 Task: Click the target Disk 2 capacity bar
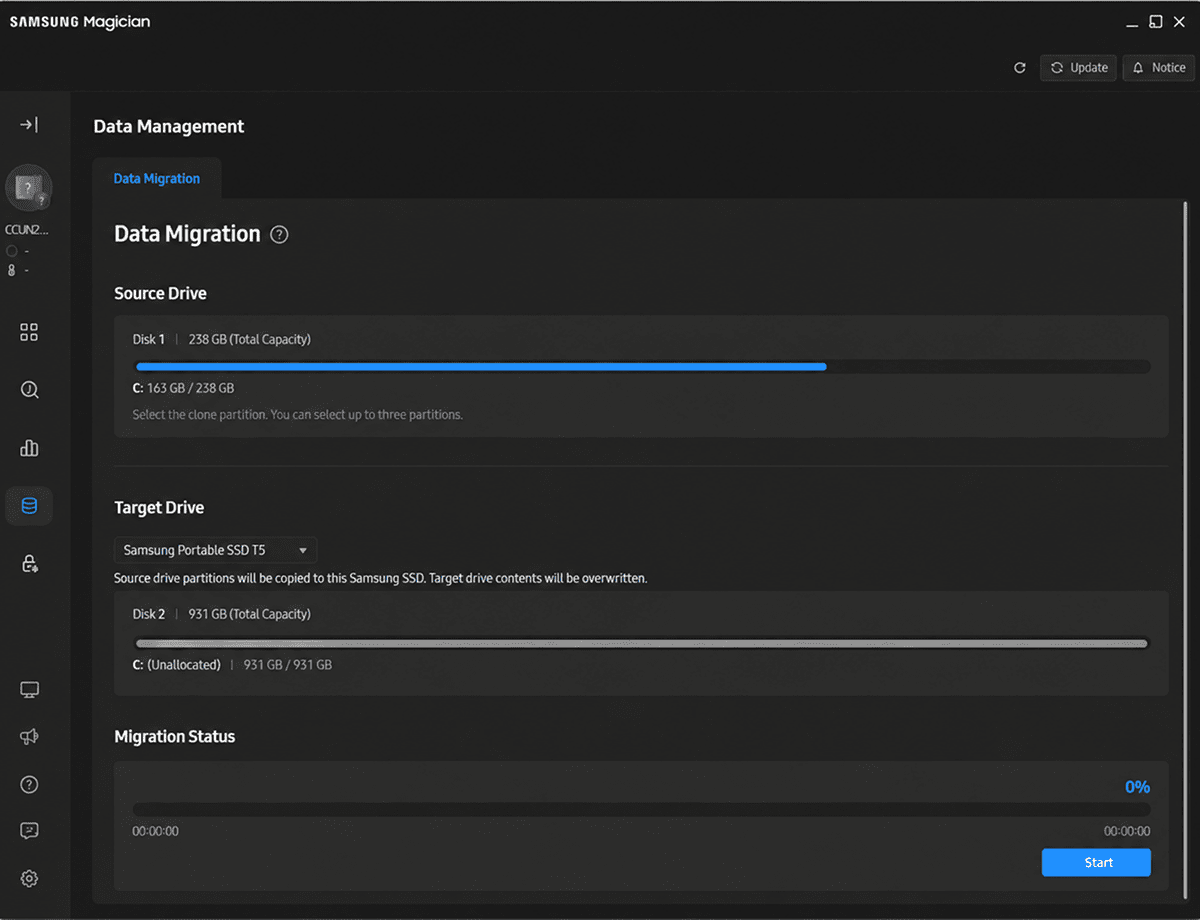(642, 643)
